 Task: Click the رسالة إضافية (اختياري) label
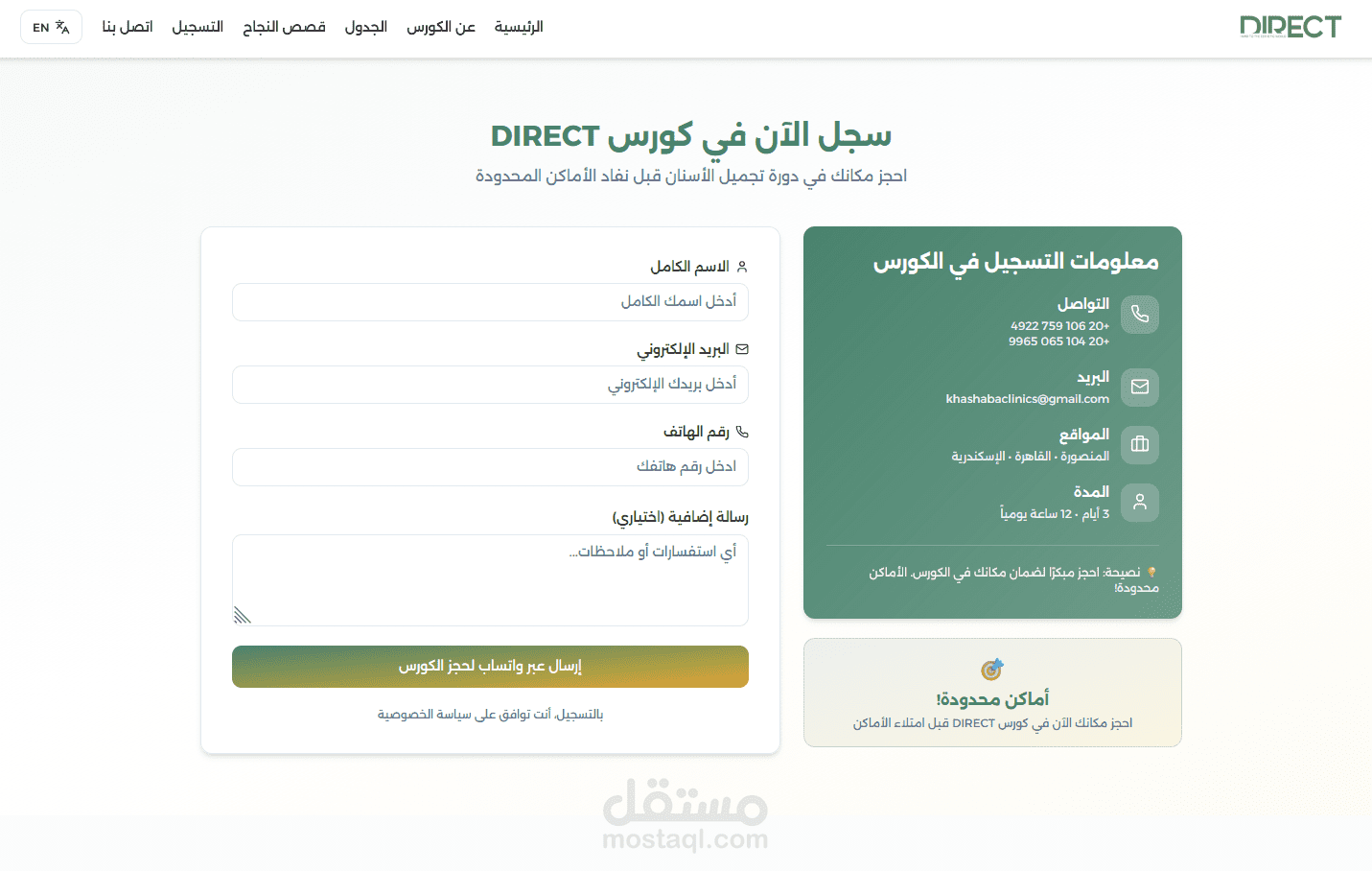(681, 518)
